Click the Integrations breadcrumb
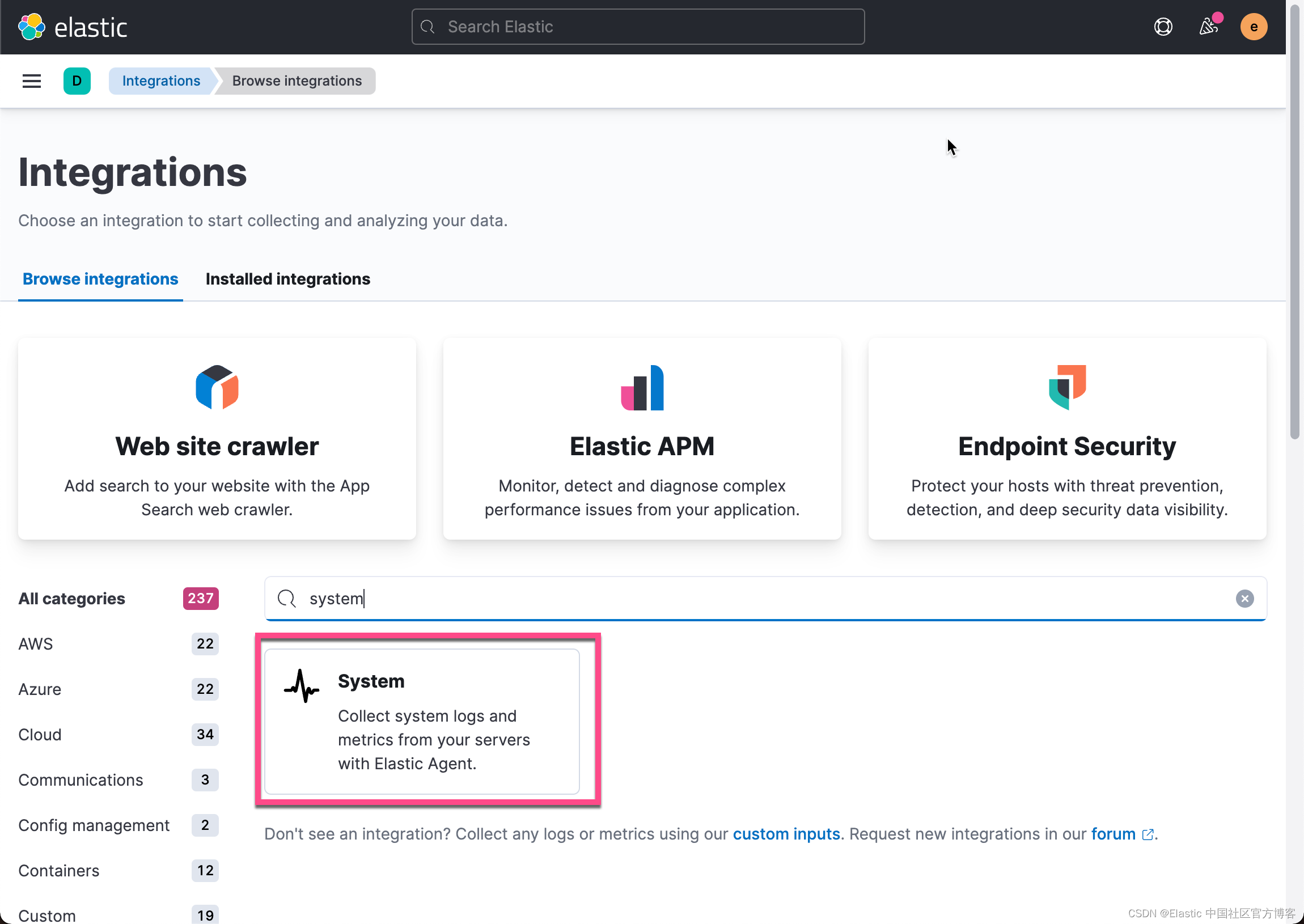This screenshot has width=1304, height=924. (161, 81)
